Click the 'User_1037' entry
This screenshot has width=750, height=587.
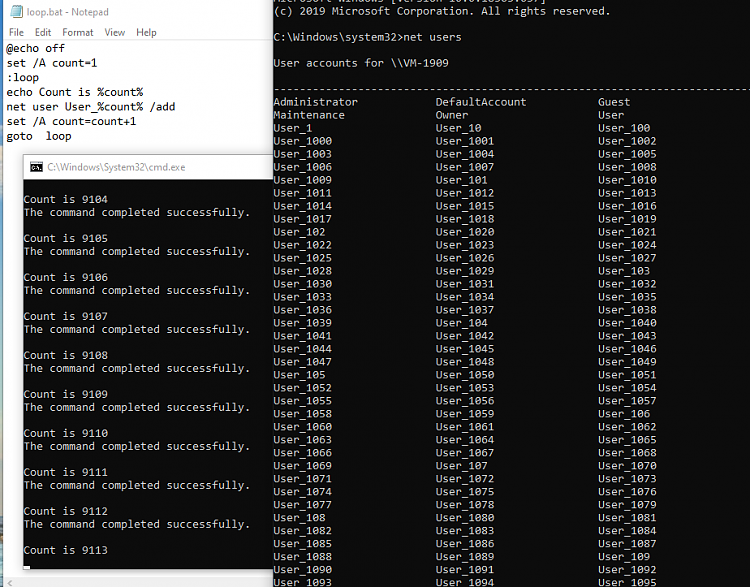click(465, 310)
